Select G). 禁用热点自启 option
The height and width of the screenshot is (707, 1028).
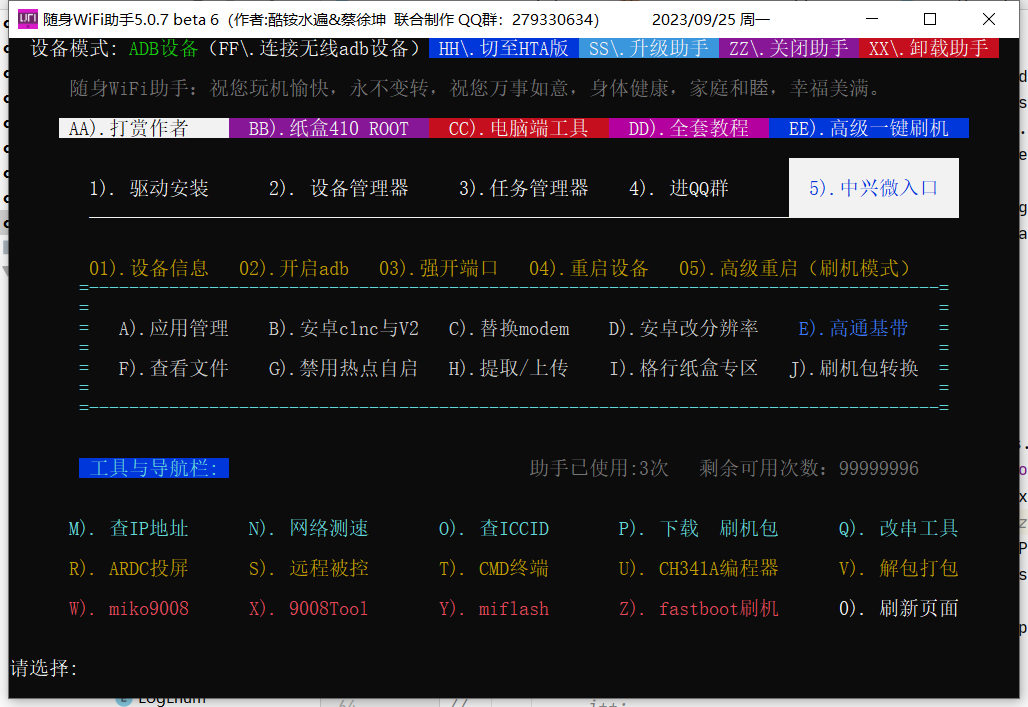(343, 369)
